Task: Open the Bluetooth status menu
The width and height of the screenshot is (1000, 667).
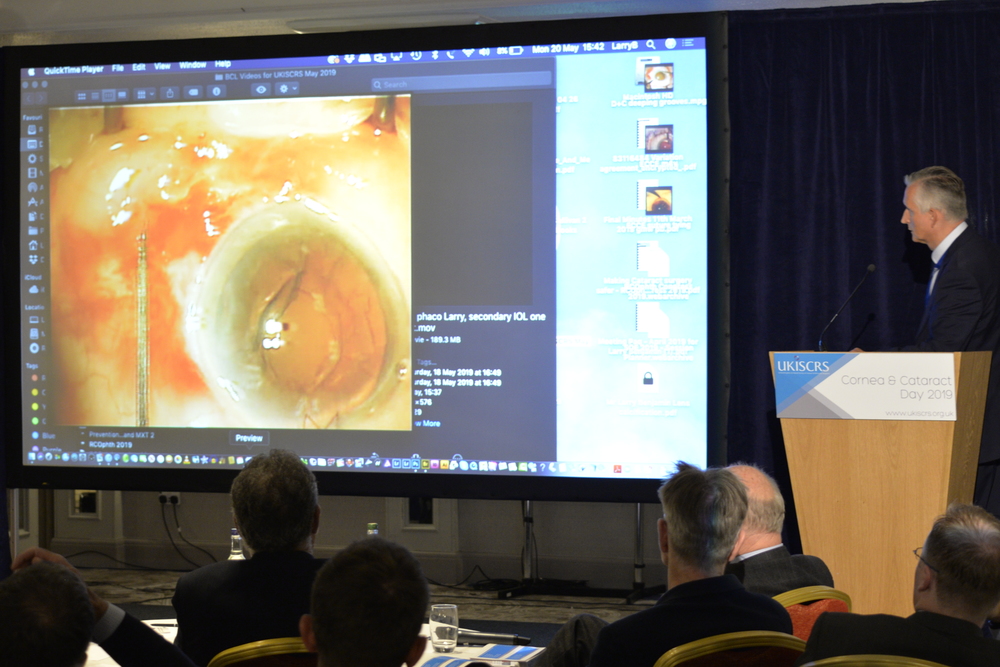Action: [435, 55]
